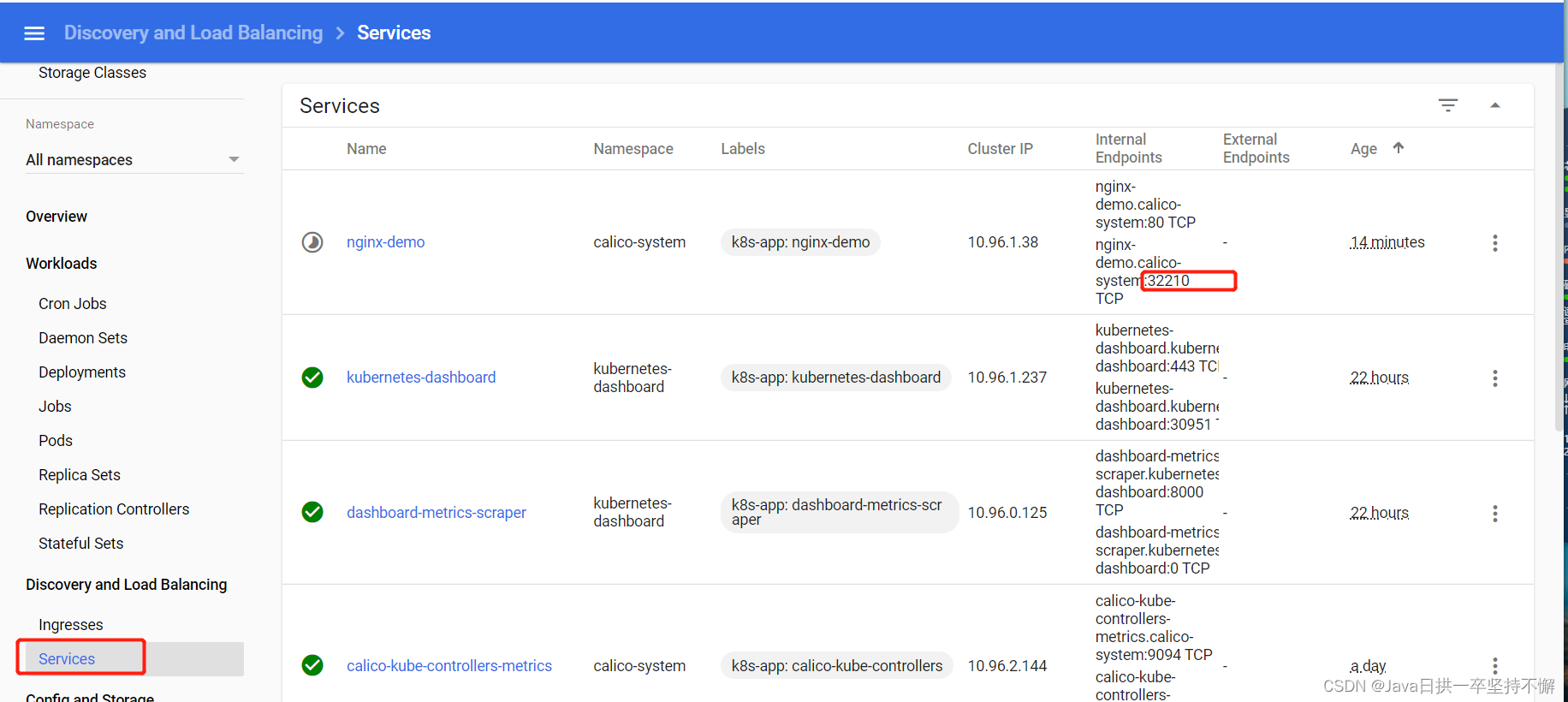Click Discovery and Load Balancing breadcrumb
The width and height of the screenshot is (1568, 702).
[193, 33]
